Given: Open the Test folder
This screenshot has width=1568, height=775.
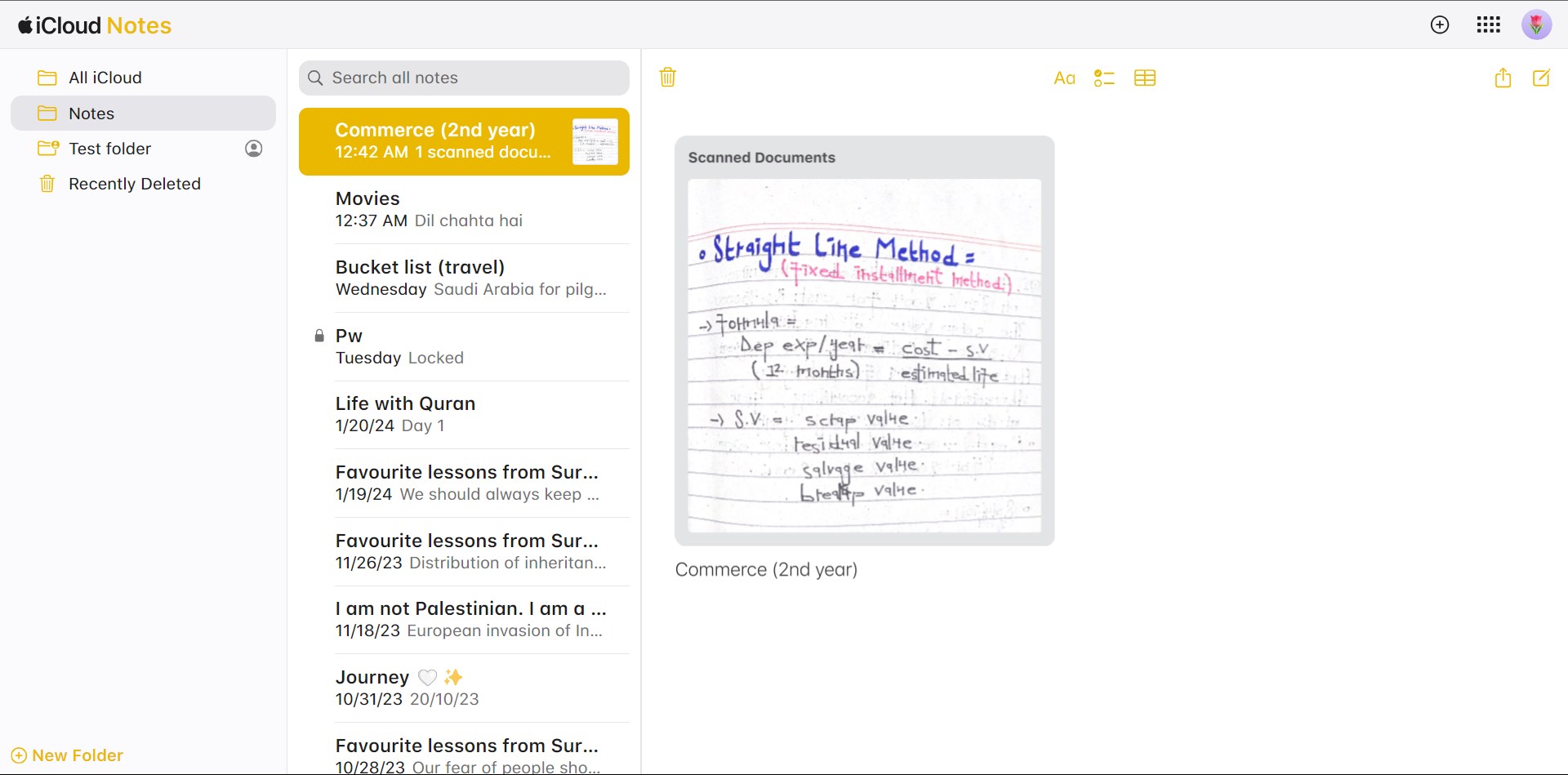Looking at the screenshot, I should (110, 149).
